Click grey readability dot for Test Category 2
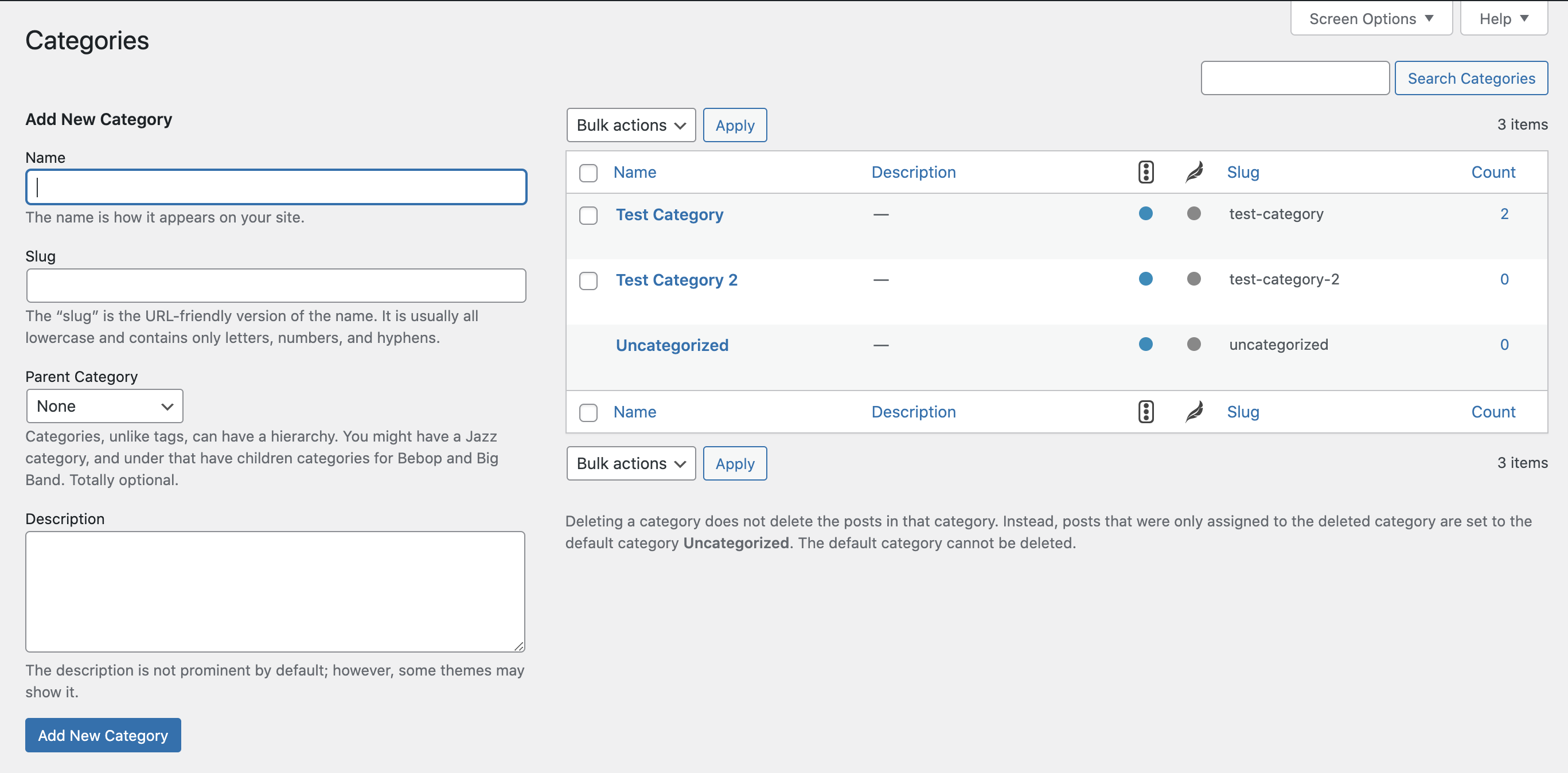This screenshot has width=1568, height=773. point(1193,279)
